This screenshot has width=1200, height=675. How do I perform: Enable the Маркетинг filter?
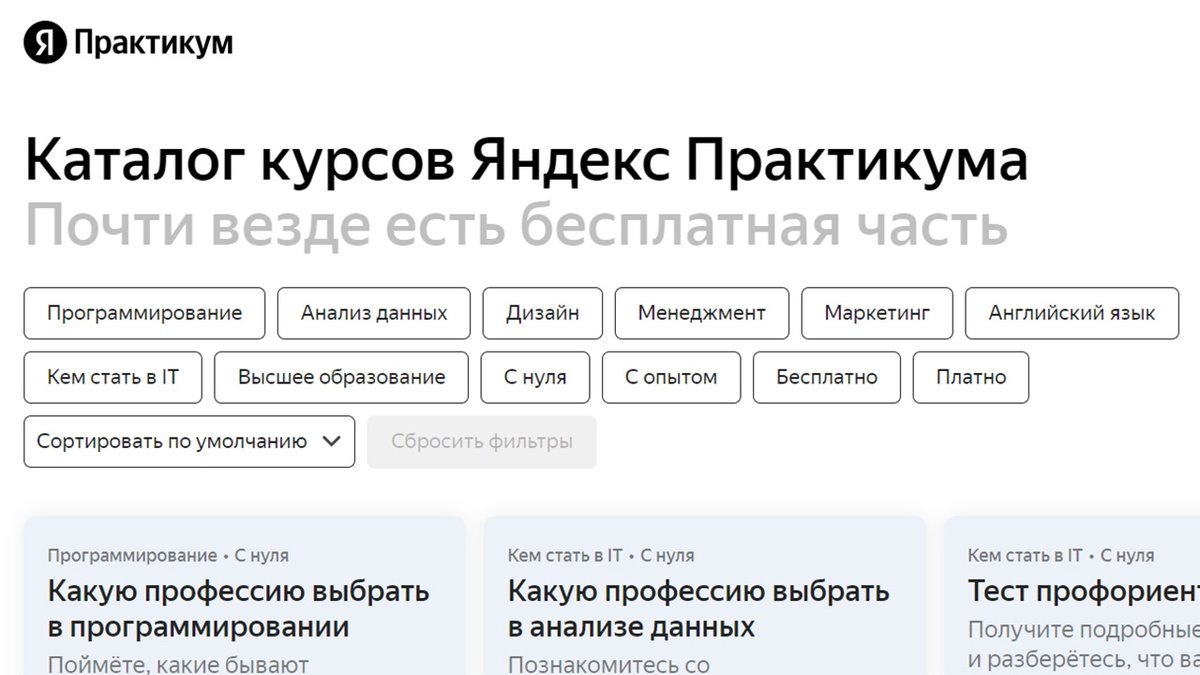(x=875, y=313)
